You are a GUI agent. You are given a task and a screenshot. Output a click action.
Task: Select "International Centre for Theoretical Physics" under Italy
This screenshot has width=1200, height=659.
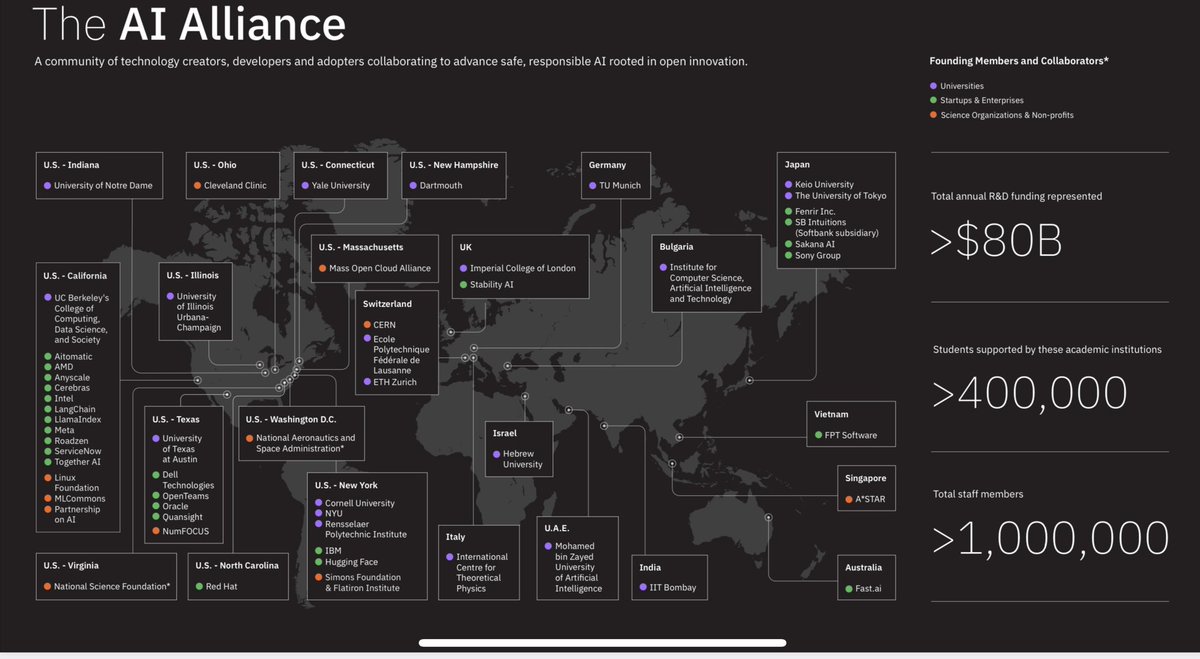click(482, 572)
